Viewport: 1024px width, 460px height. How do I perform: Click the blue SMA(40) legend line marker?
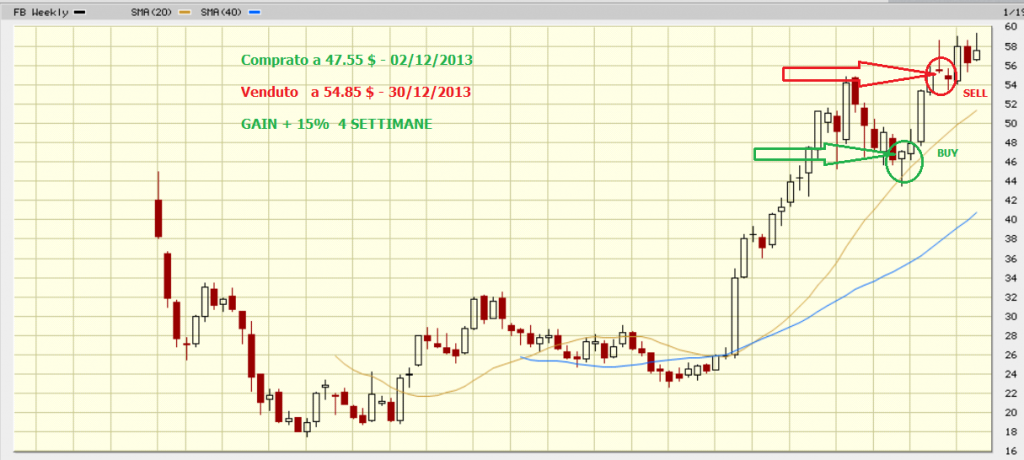255,12
